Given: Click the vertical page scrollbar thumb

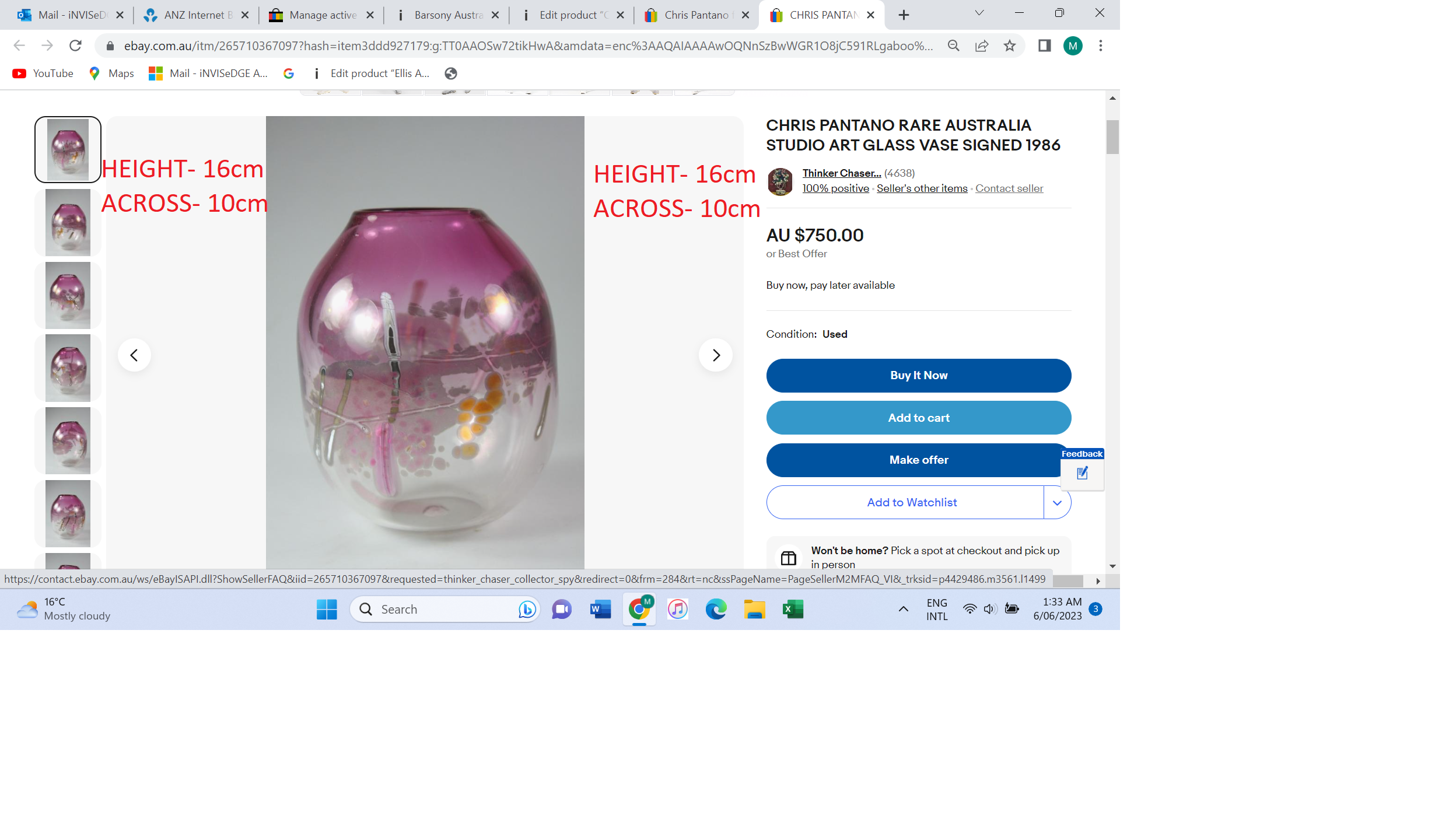Looking at the screenshot, I should pos(1112,137).
